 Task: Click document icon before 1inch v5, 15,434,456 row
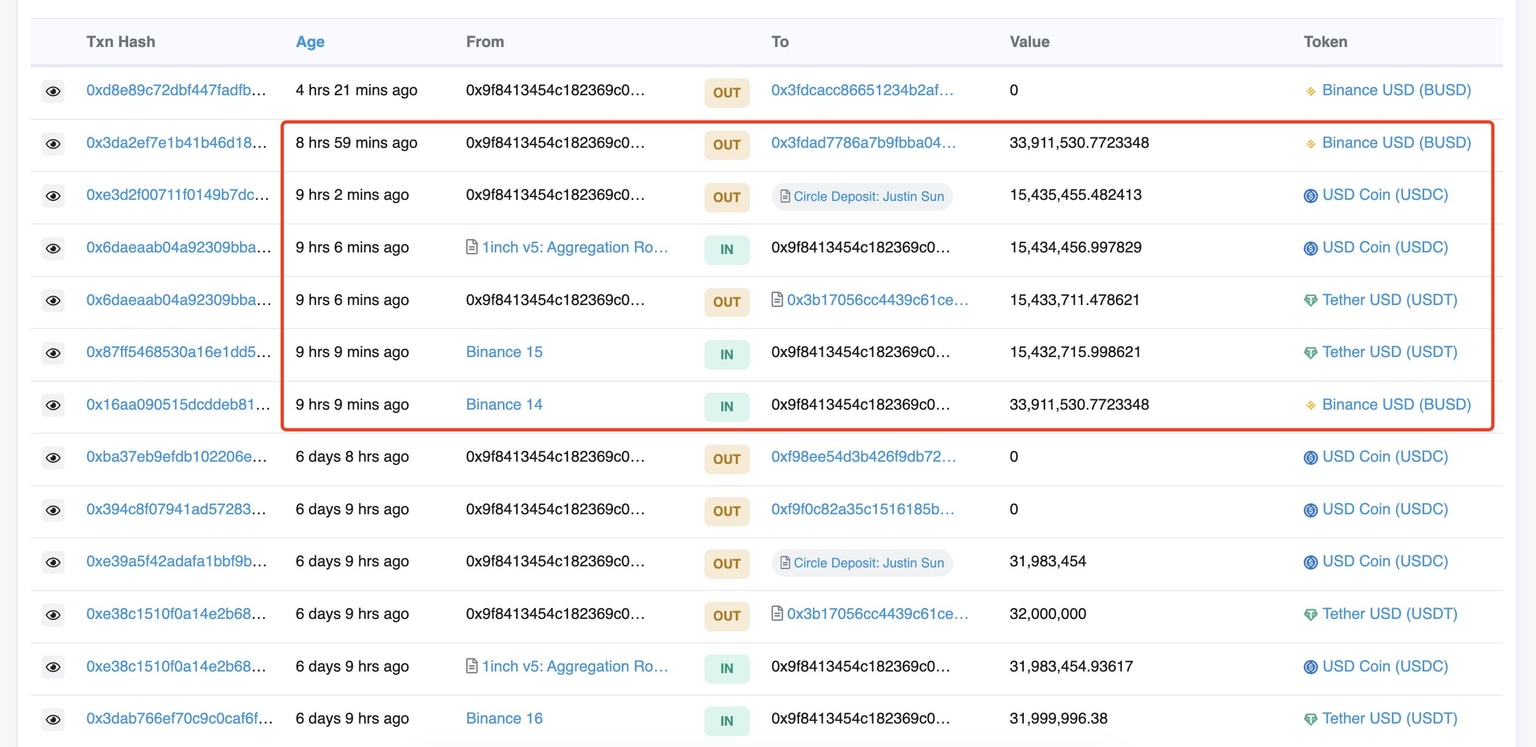(x=472, y=247)
